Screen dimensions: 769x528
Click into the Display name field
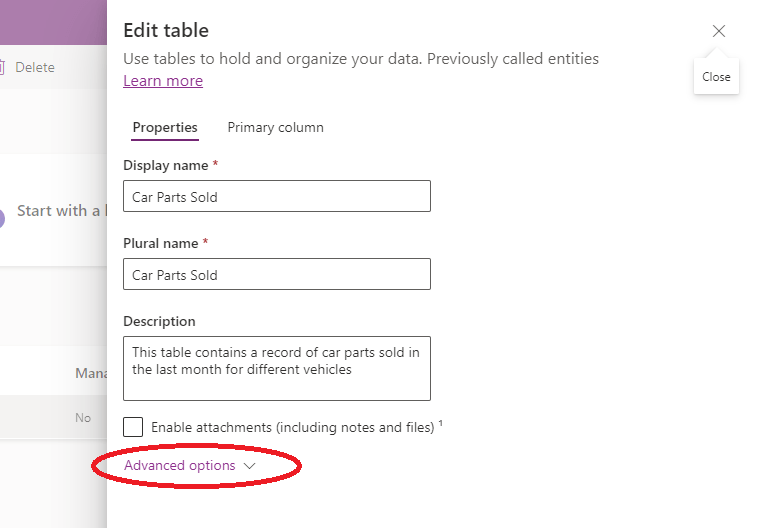277,197
